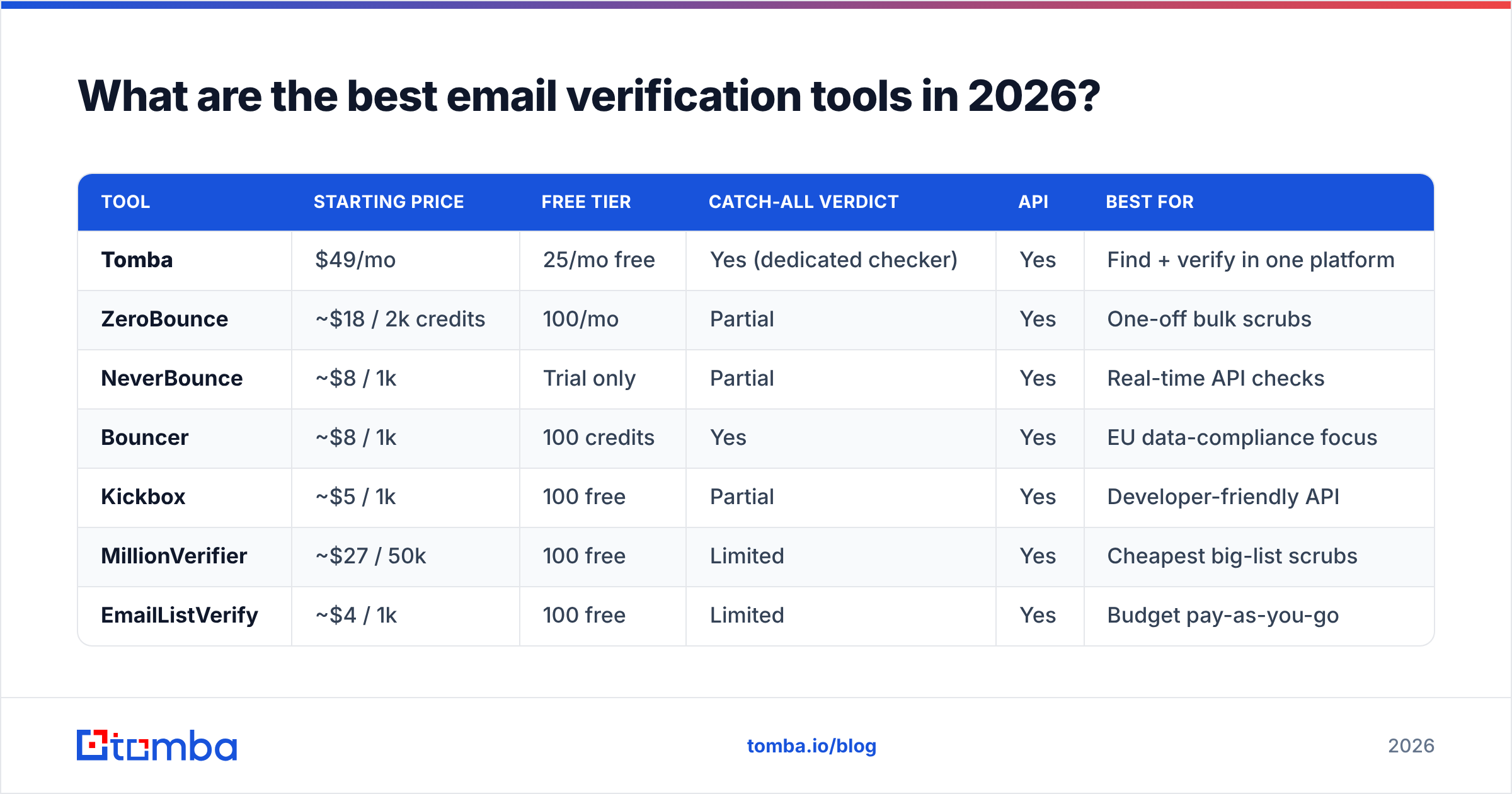Click the ~$5 / 1k price cell
The image size is (1512, 794).
[406, 497]
